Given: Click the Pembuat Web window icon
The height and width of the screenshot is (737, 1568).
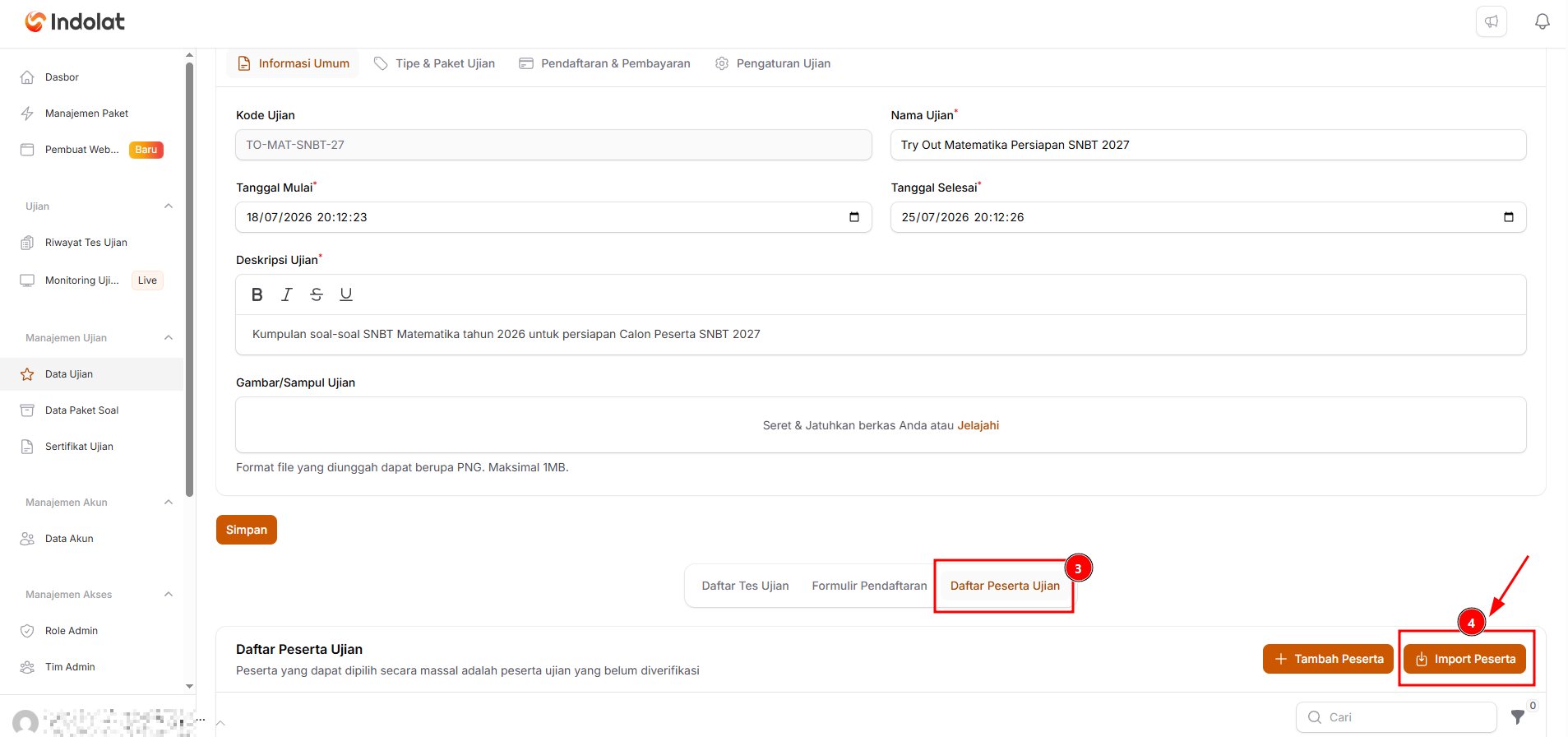Looking at the screenshot, I should (27, 150).
